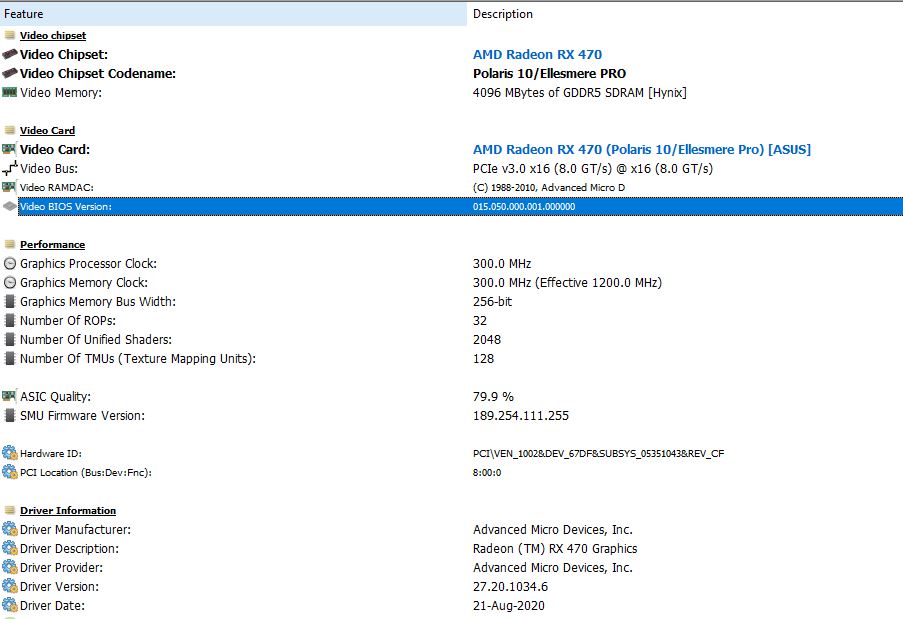The width and height of the screenshot is (903, 619).
Task: Click the Feature column header
Action: click(x=233, y=14)
